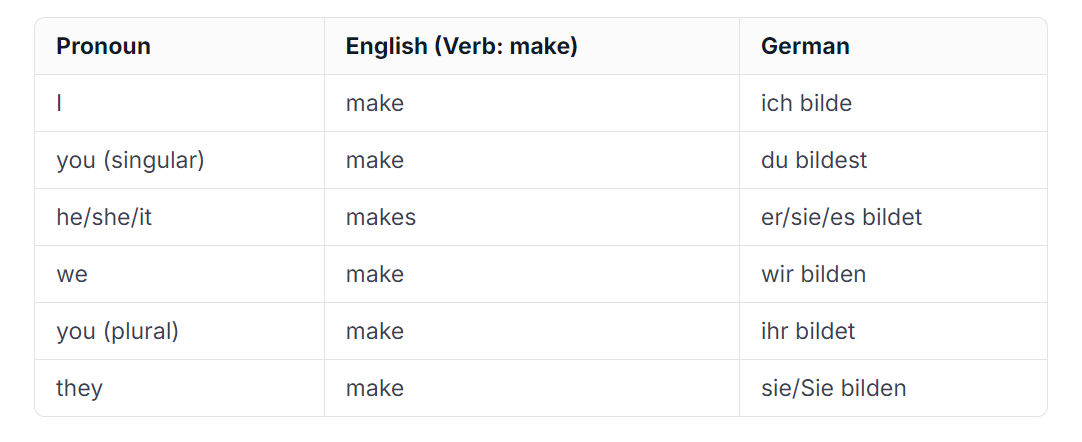Click the 'you (plural)' cell
Screen dimensions: 1082x442
click(117, 332)
